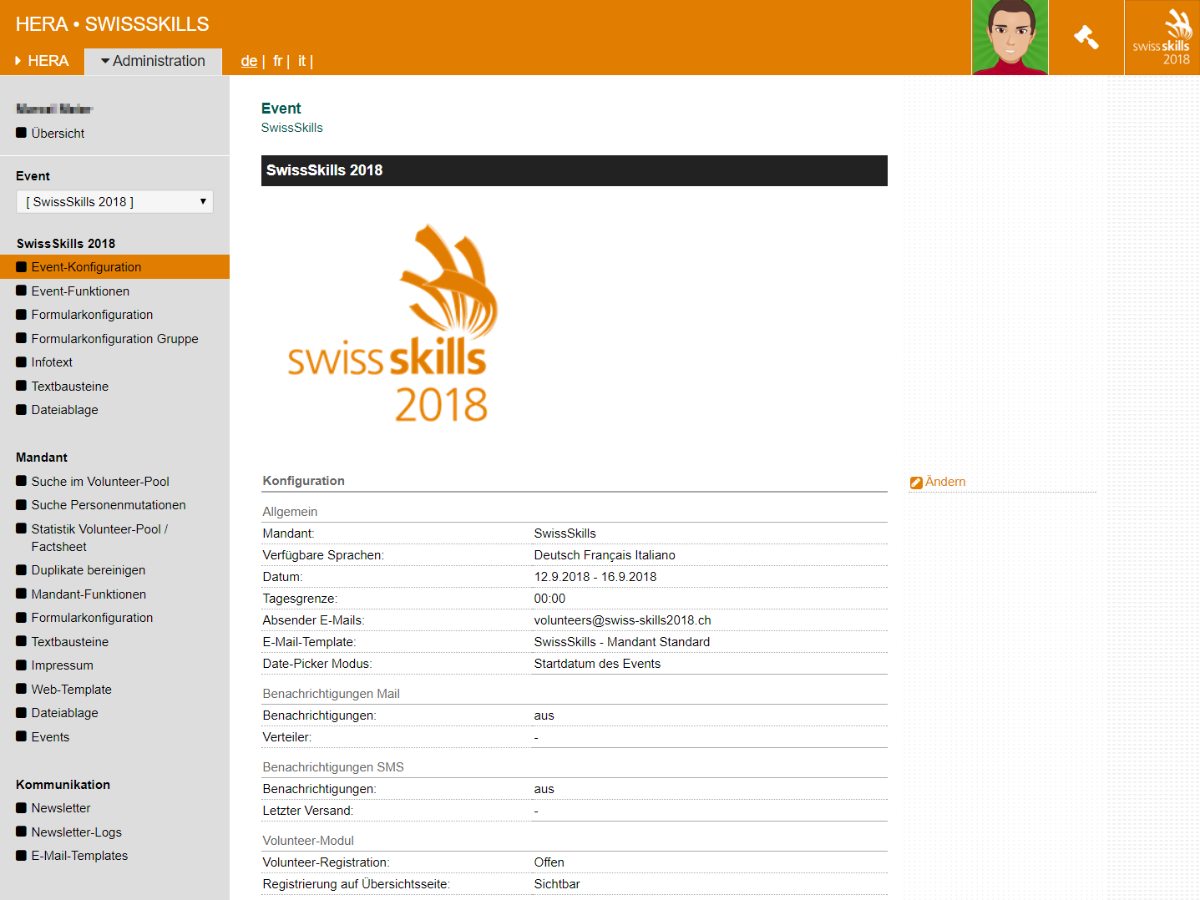Open Formularkonfiguration under SwissSkills 2018
1200x900 pixels.
pyautogui.click(x=92, y=315)
